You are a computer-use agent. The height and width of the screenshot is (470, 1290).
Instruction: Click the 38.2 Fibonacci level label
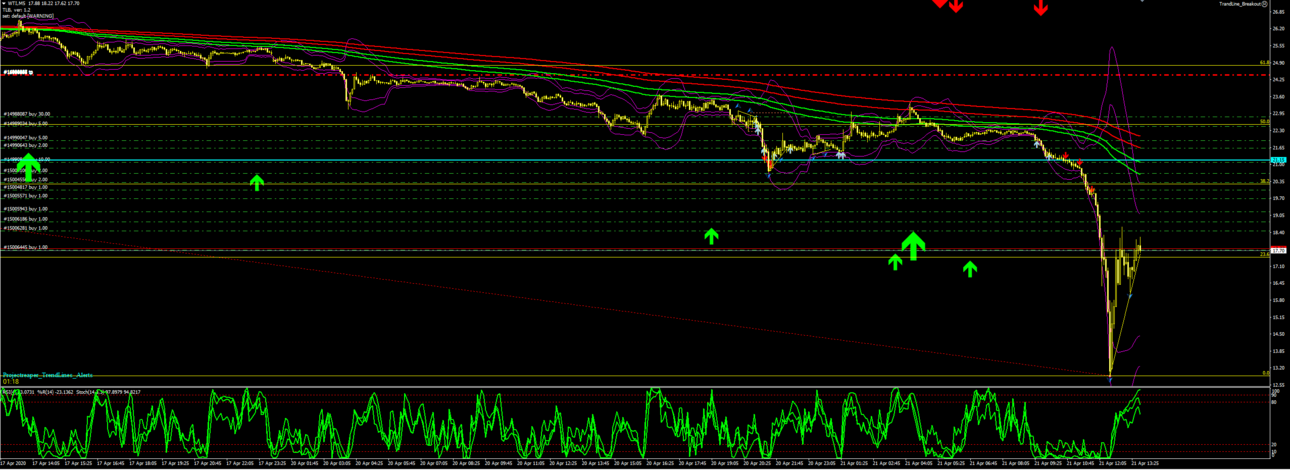coord(1264,181)
